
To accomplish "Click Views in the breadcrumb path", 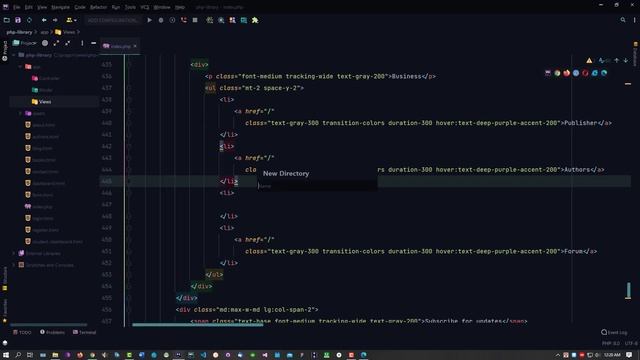I will pyautogui.click(x=69, y=32).
